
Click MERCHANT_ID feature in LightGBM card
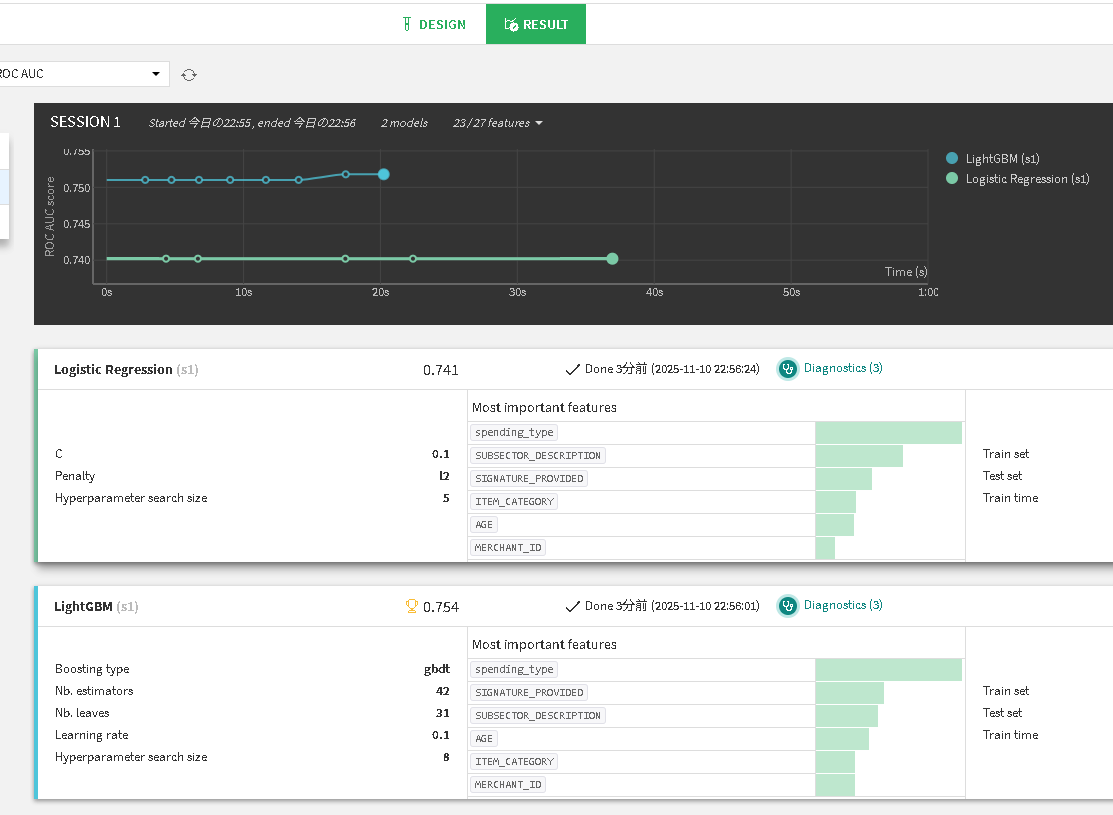point(508,785)
